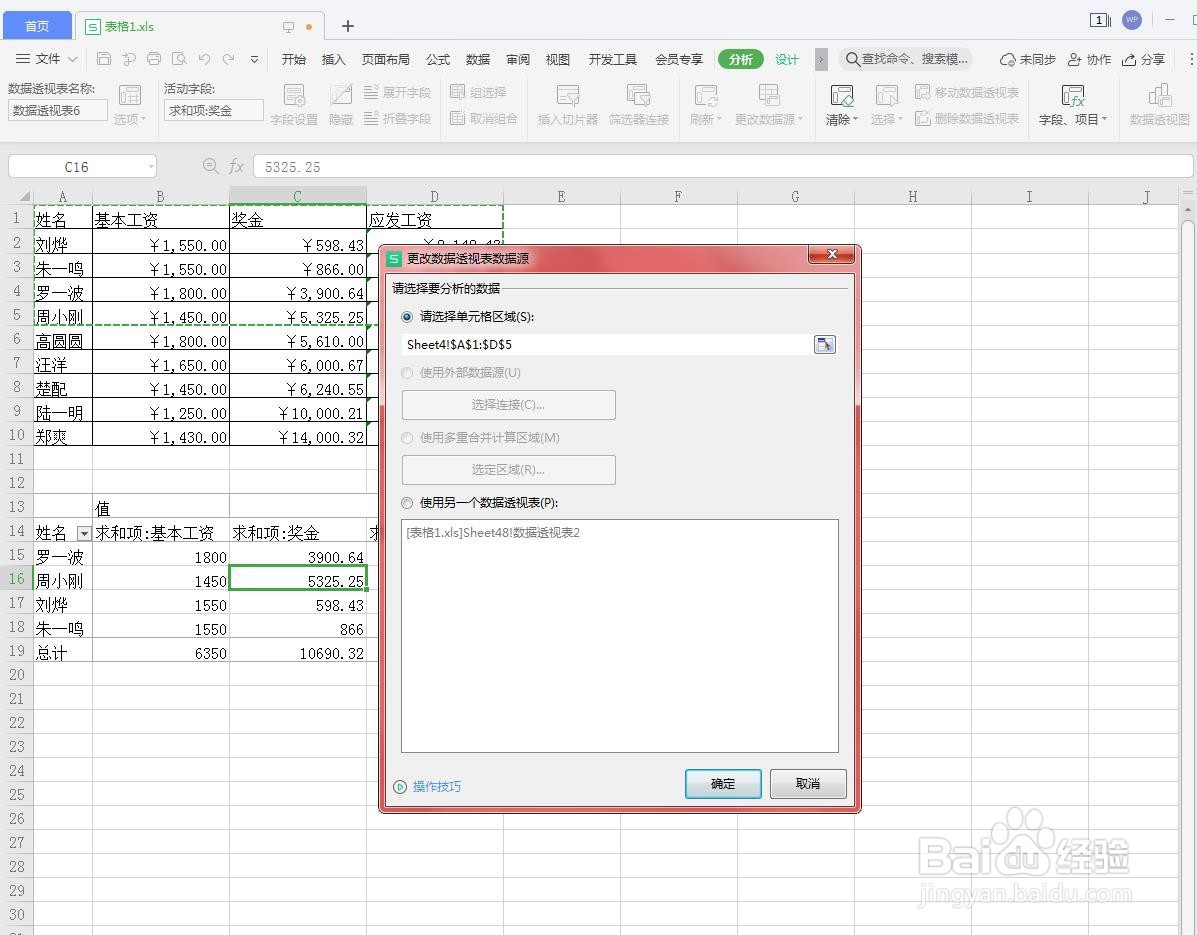Click the 清除 clear icon
This screenshot has width=1197, height=935.
(841, 95)
